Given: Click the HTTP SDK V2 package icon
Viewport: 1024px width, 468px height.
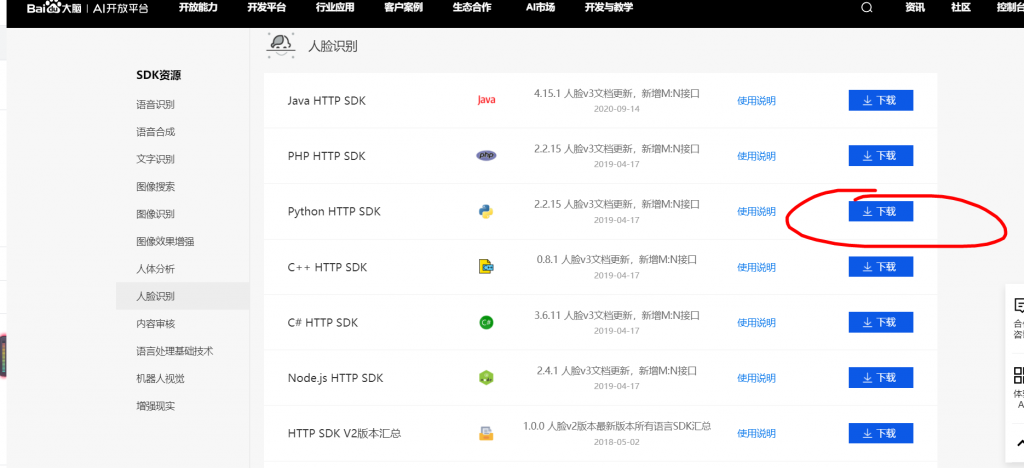Looking at the screenshot, I should pos(486,433).
